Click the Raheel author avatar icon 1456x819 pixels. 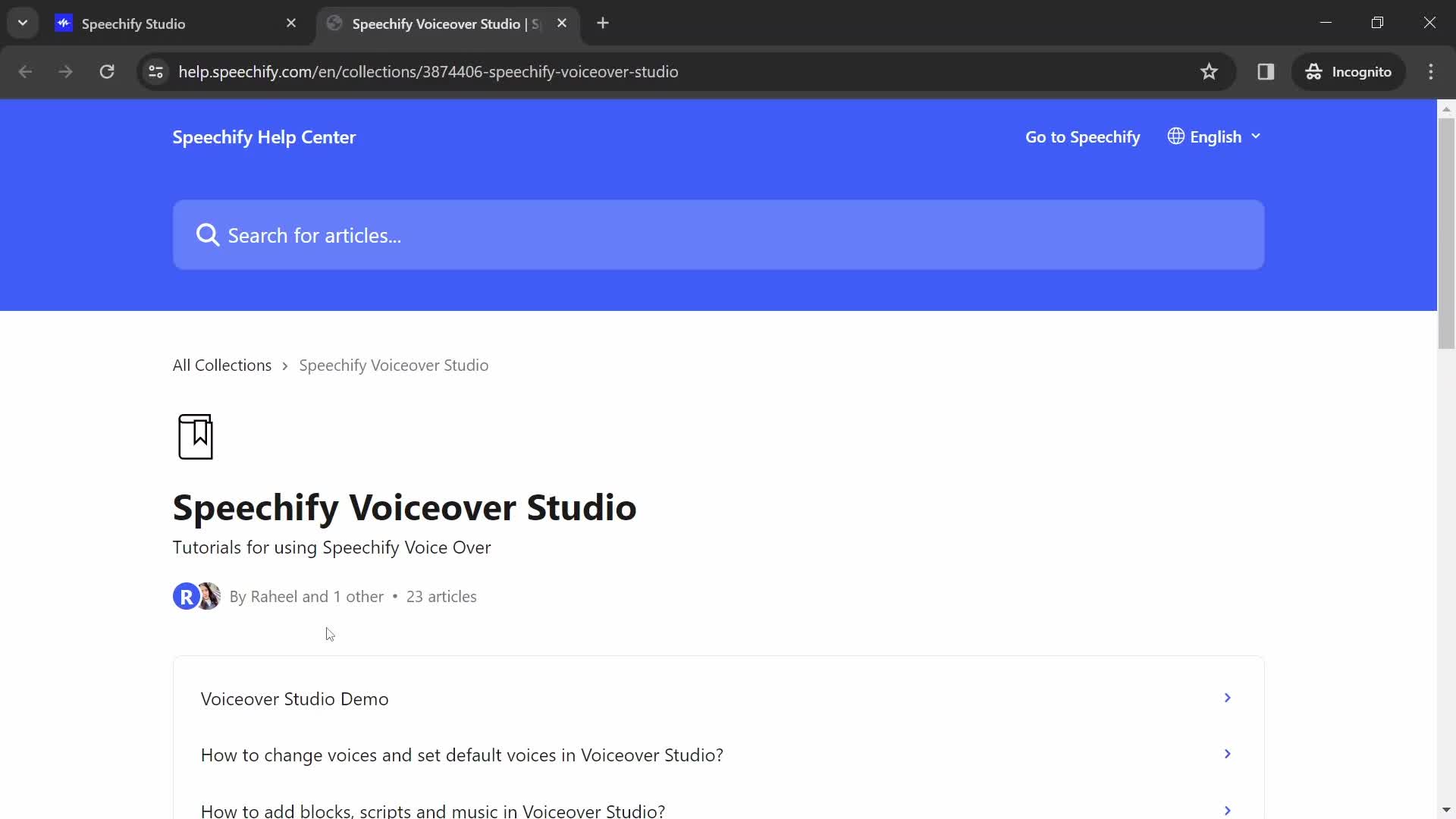pos(186,596)
